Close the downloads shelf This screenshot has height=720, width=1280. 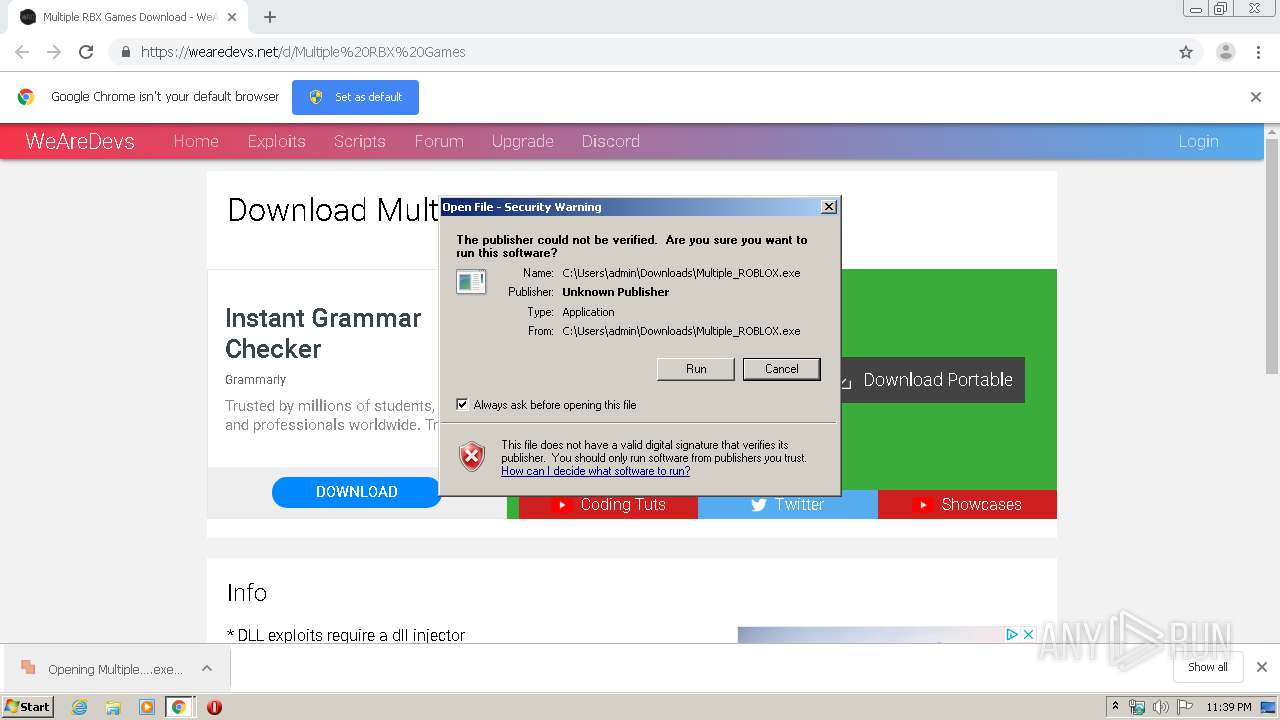pos(1261,667)
